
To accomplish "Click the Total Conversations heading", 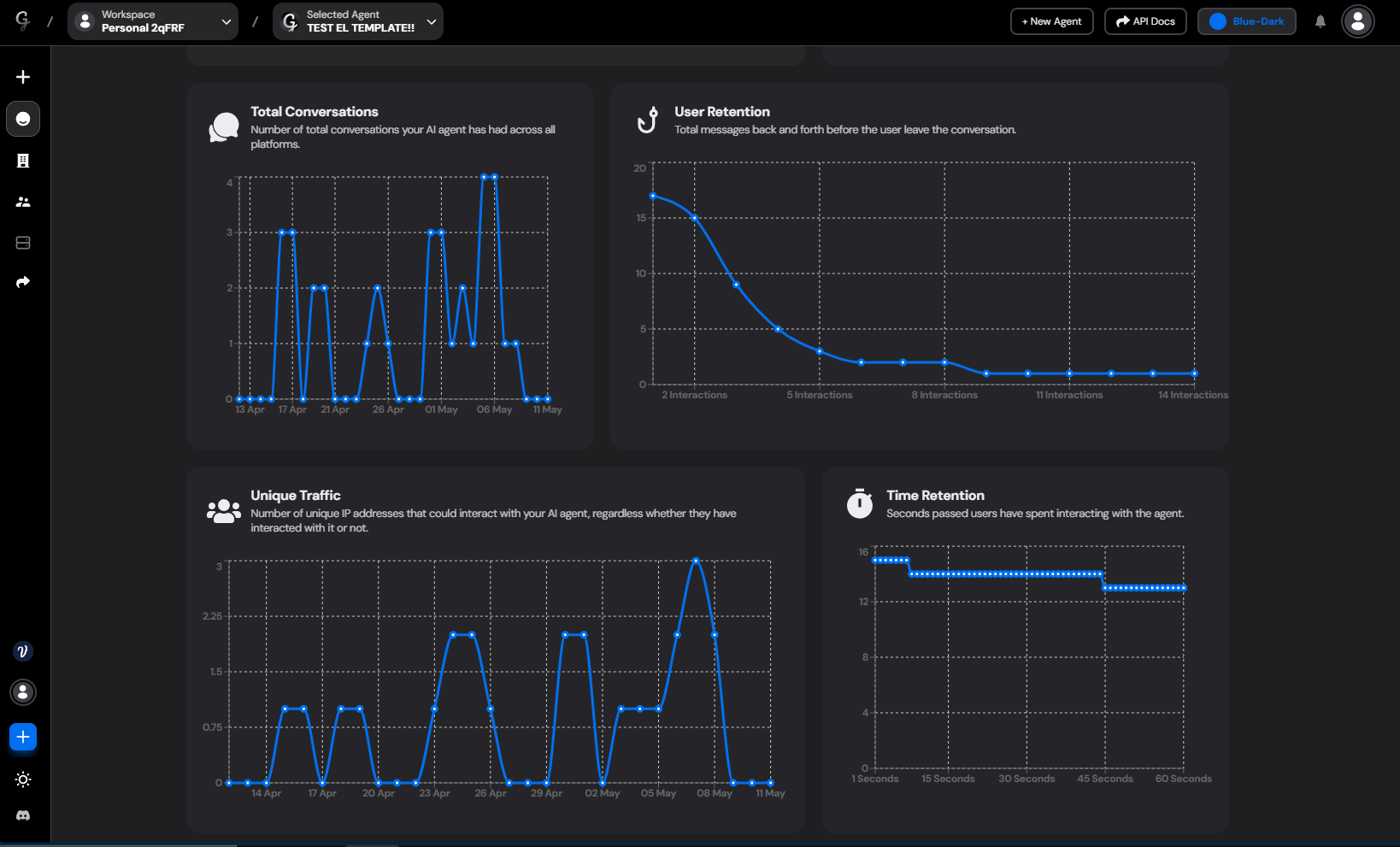I will (x=315, y=112).
